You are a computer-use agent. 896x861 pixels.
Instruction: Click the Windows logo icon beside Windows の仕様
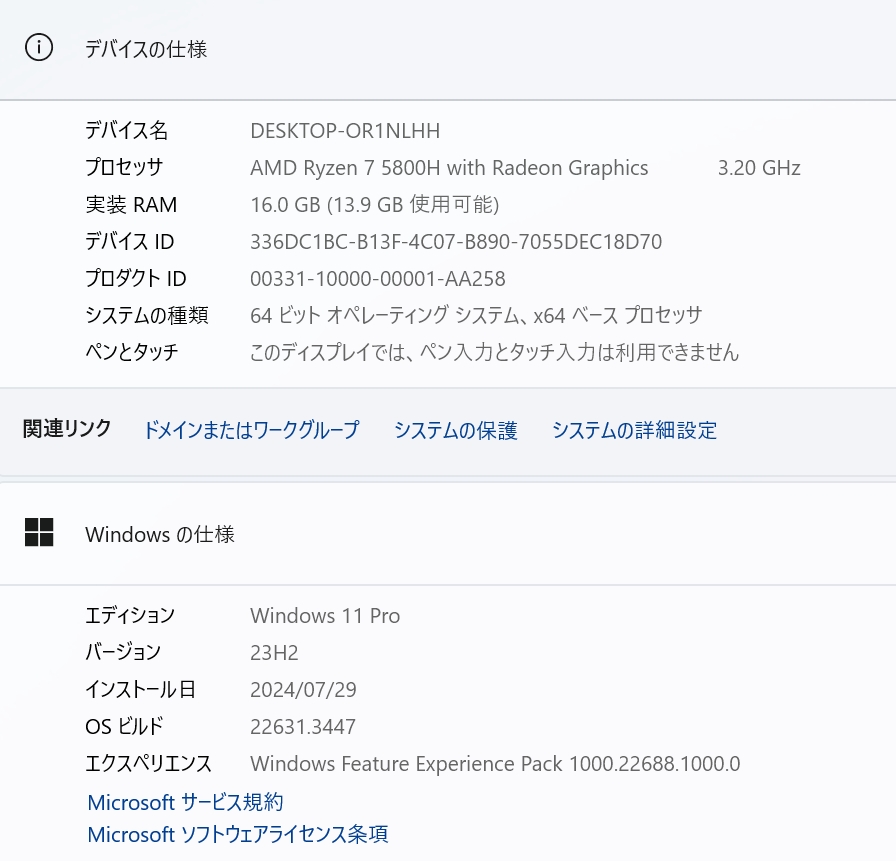click(40, 534)
